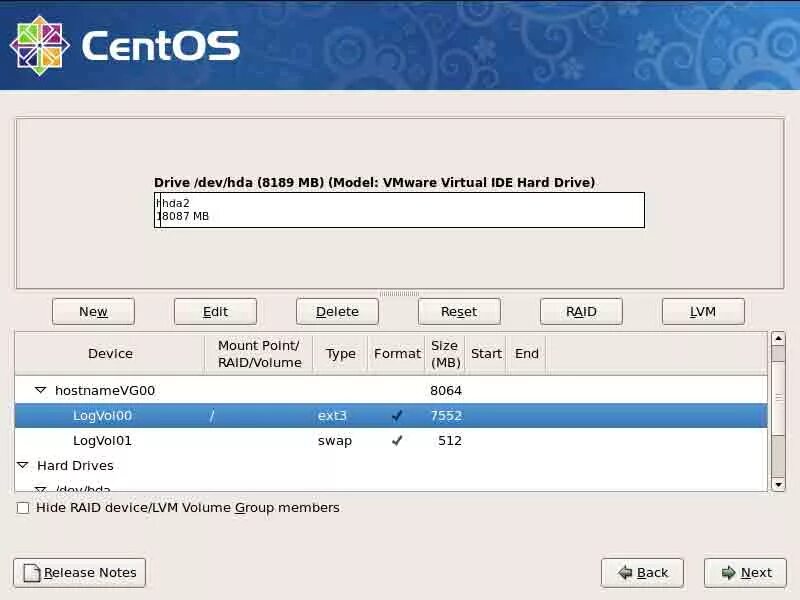Click the Size (MB) column header
800x600 pixels.
click(x=445, y=354)
